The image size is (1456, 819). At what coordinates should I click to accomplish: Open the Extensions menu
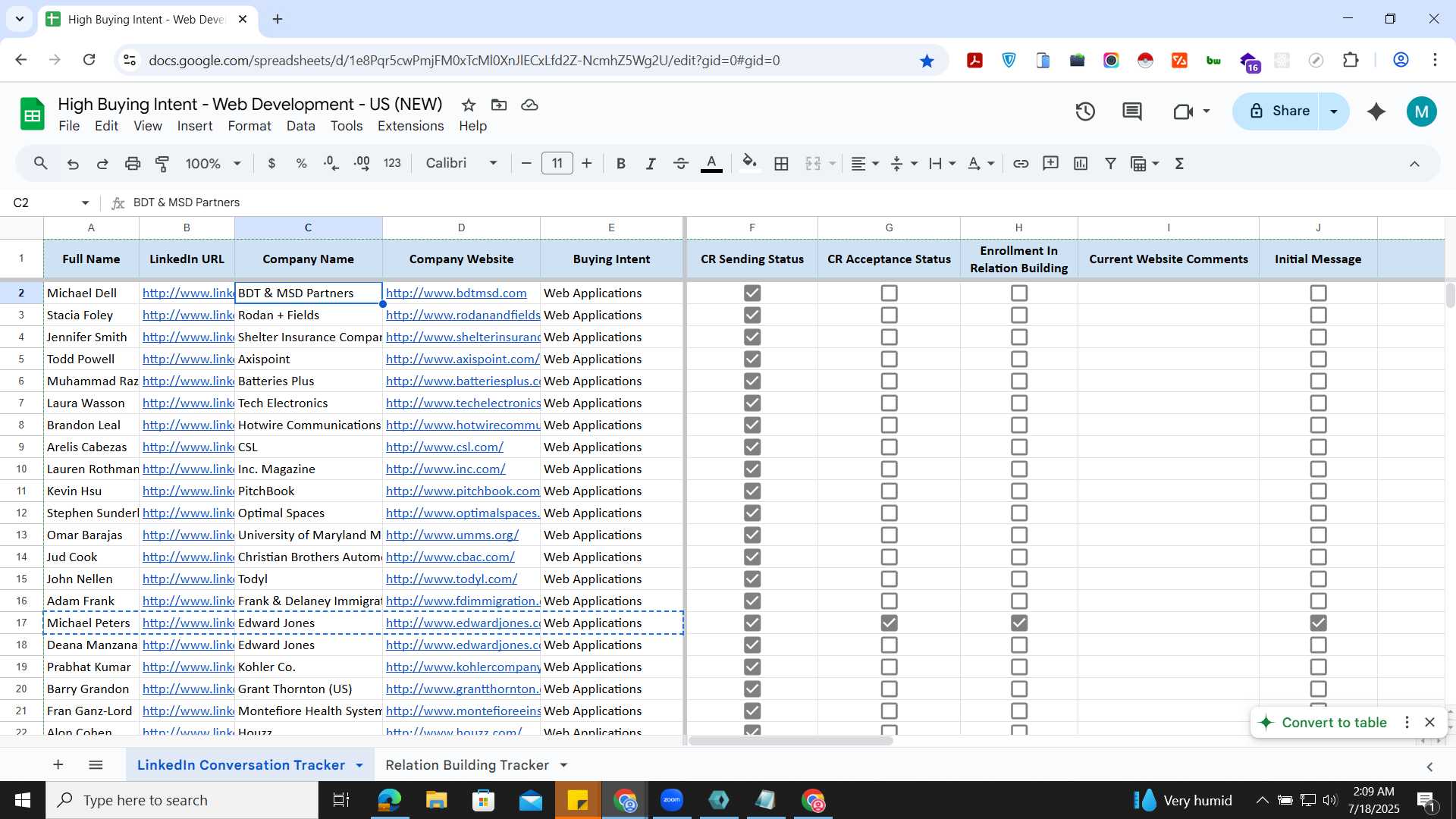(x=411, y=126)
